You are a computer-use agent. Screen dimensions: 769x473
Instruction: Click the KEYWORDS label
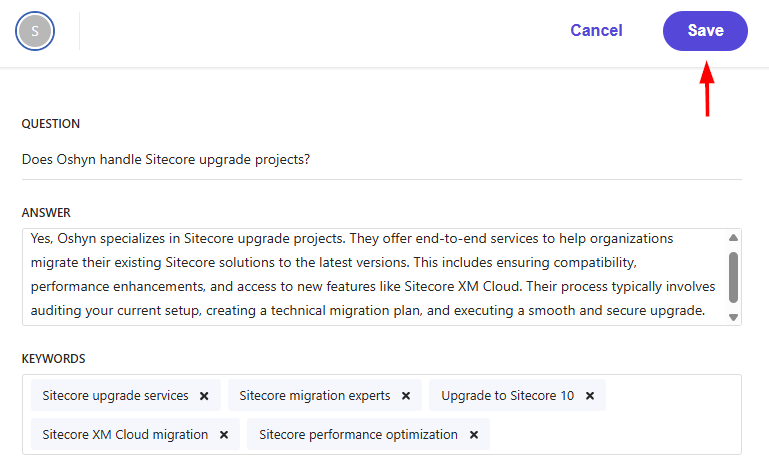(53, 359)
